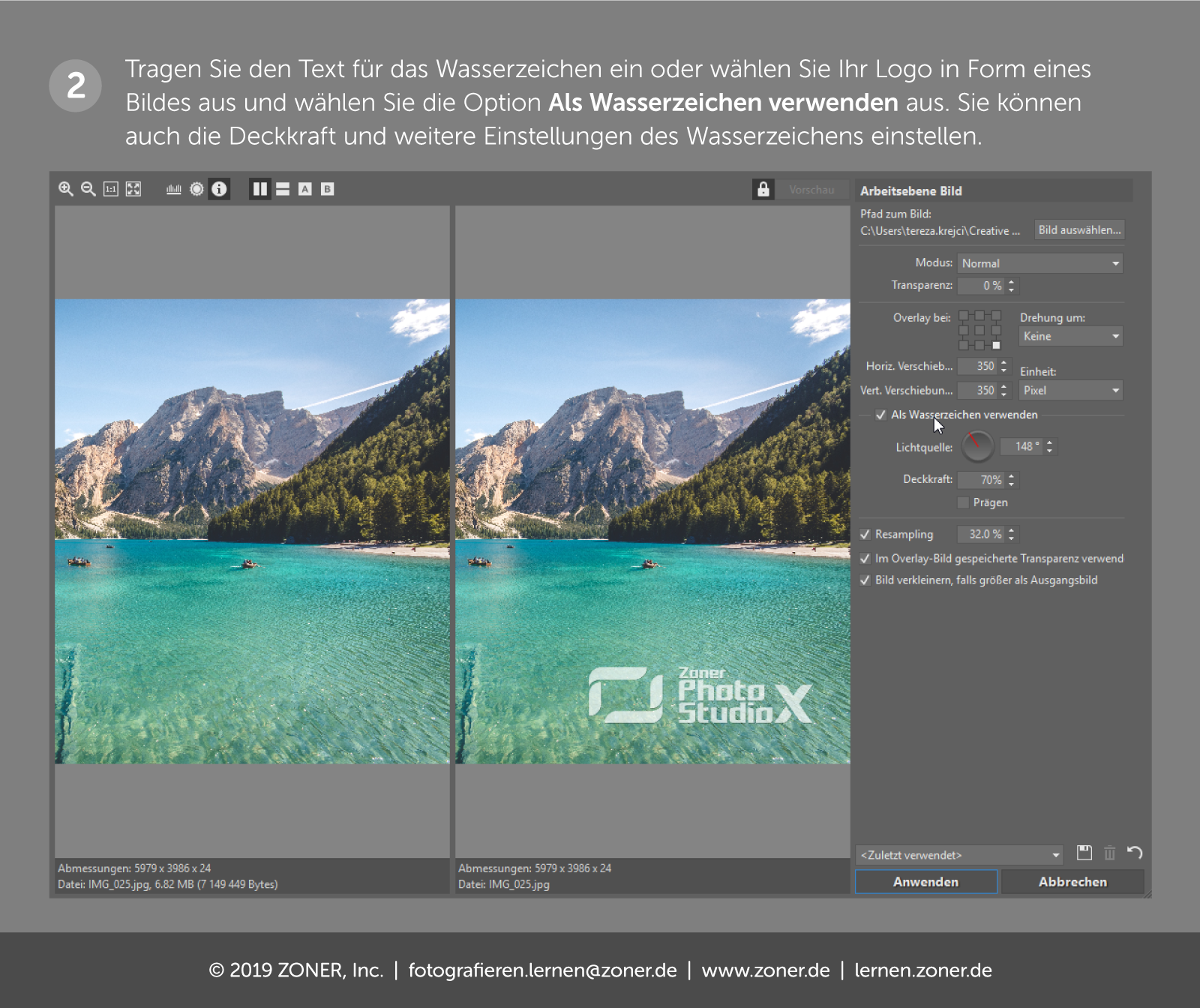
Task: Open the Modus dropdown set to Normal
Action: [1039, 263]
